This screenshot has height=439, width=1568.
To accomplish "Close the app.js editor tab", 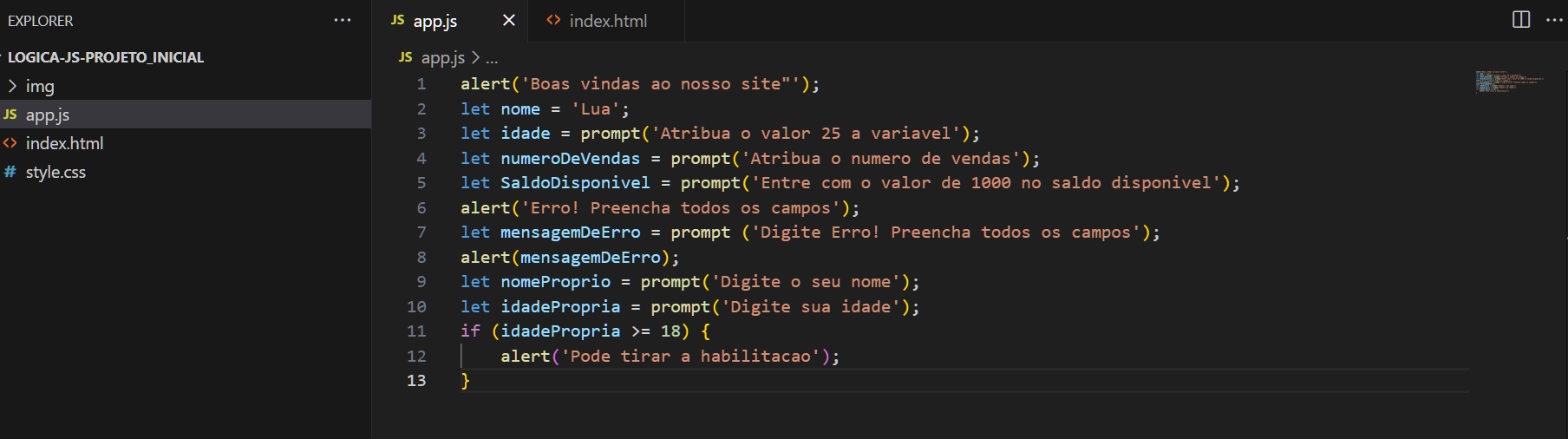I will (509, 20).
